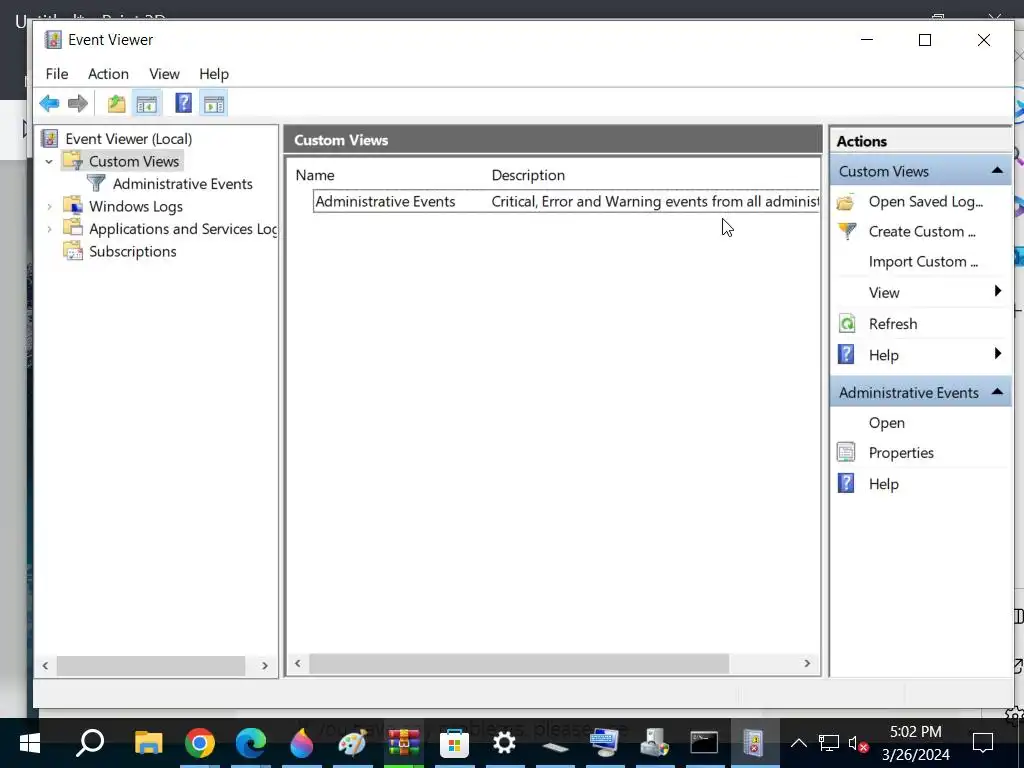The height and width of the screenshot is (768, 1024).
Task: Open Microsoft Store from the taskbar
Action: pos(454,743)
